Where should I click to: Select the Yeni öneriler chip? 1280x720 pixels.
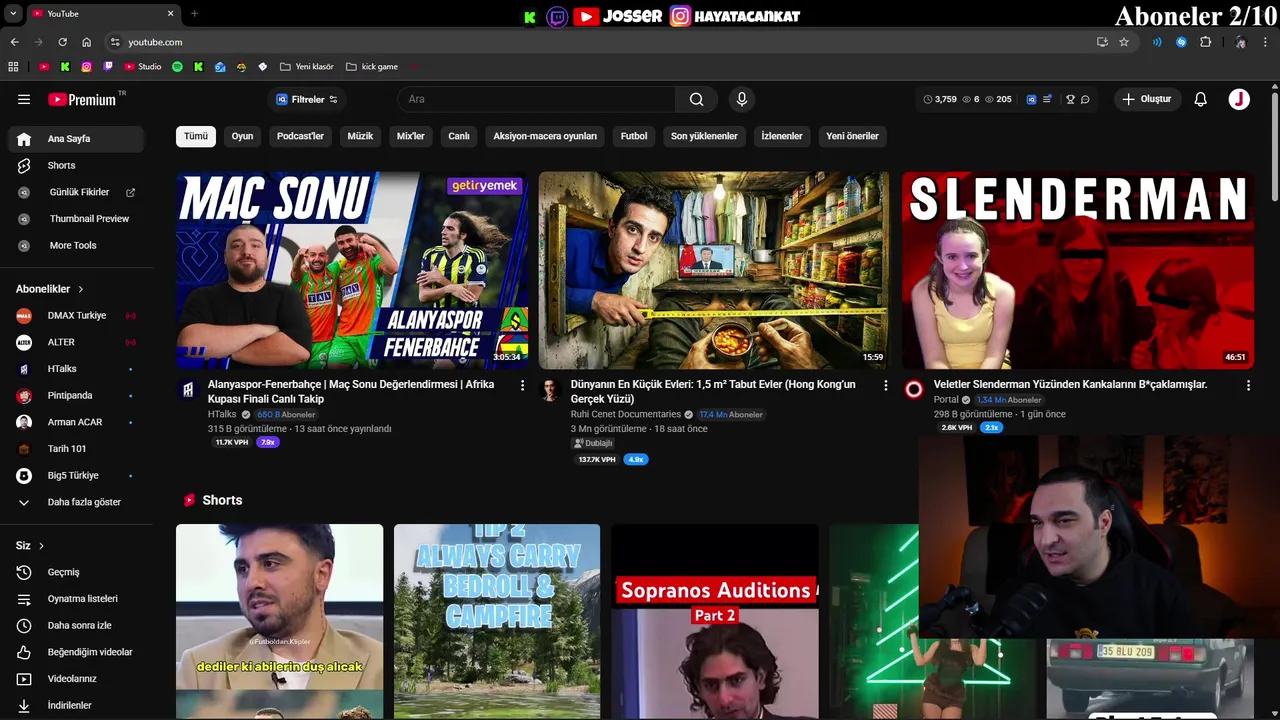[852, 136]
